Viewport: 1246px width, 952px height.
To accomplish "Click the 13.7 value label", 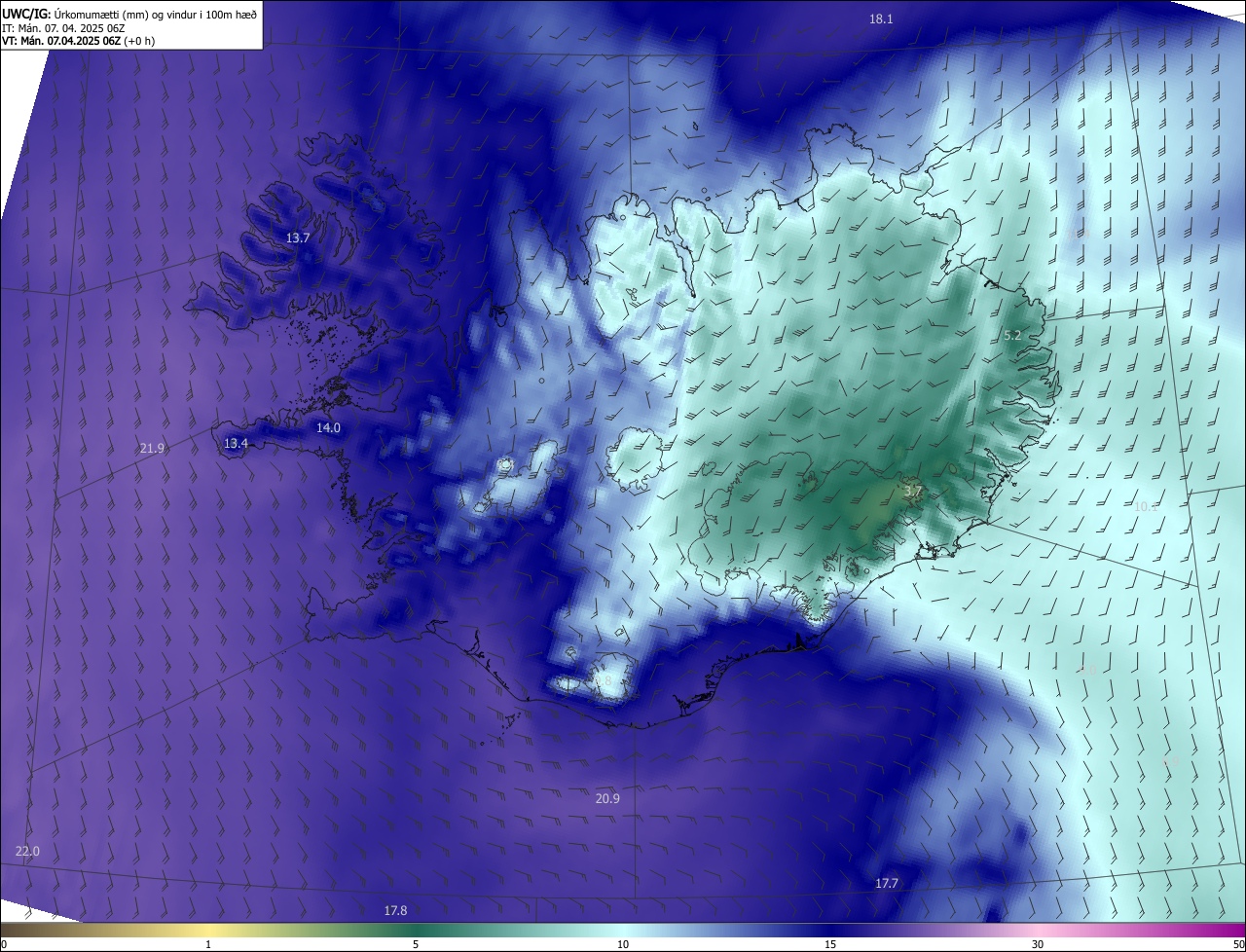I will pos(298,238).
